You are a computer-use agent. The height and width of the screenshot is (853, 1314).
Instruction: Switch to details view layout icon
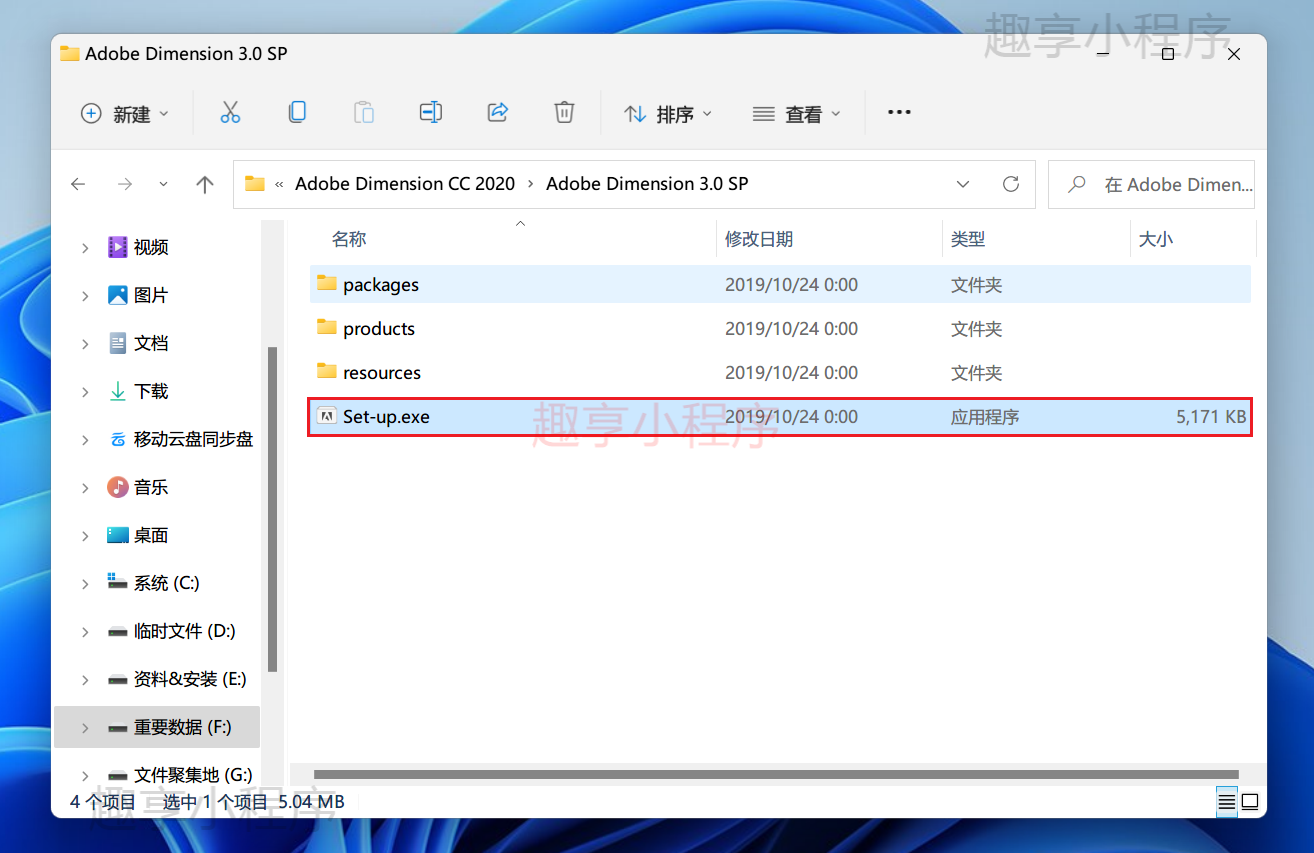click(1226, 801)
